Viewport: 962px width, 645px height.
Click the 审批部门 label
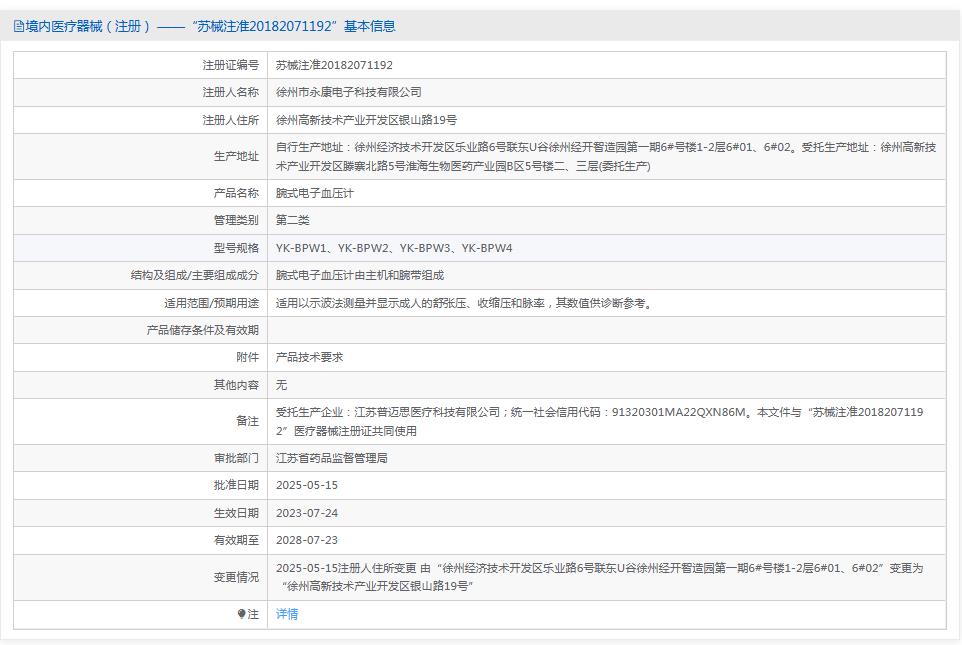236,458
